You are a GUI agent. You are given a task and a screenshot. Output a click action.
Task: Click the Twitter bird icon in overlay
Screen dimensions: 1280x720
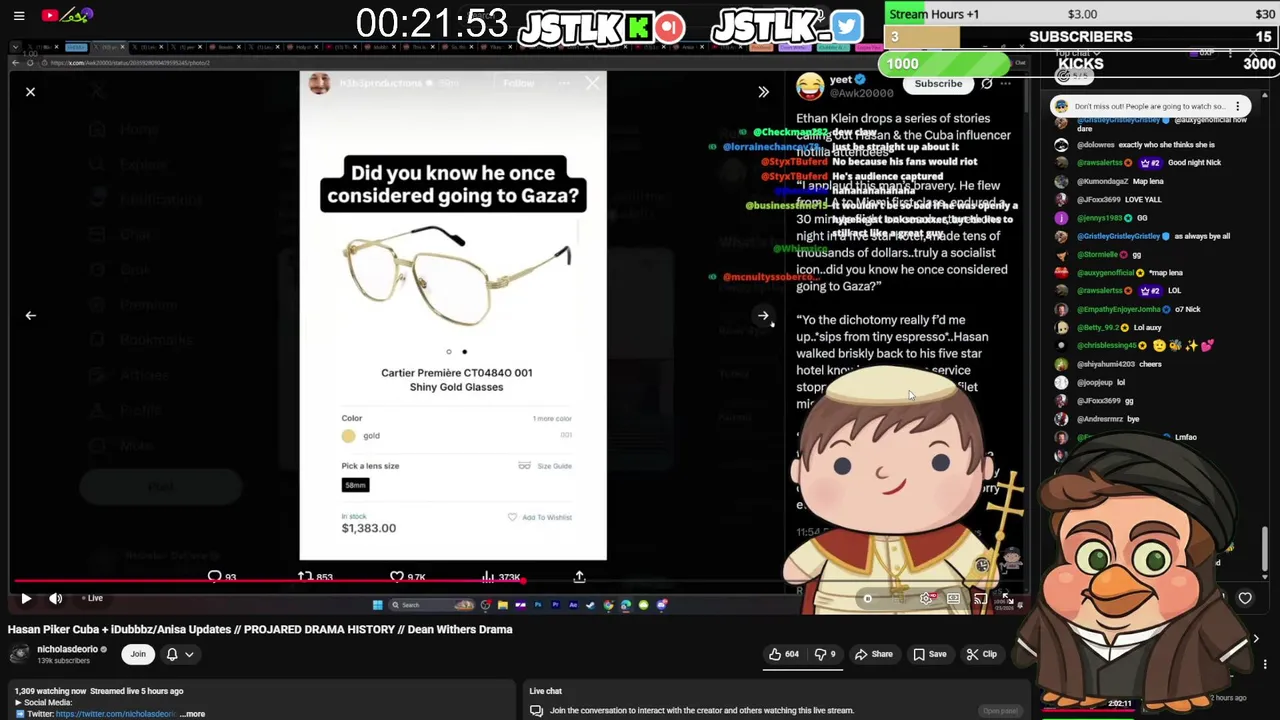[846, 27]
